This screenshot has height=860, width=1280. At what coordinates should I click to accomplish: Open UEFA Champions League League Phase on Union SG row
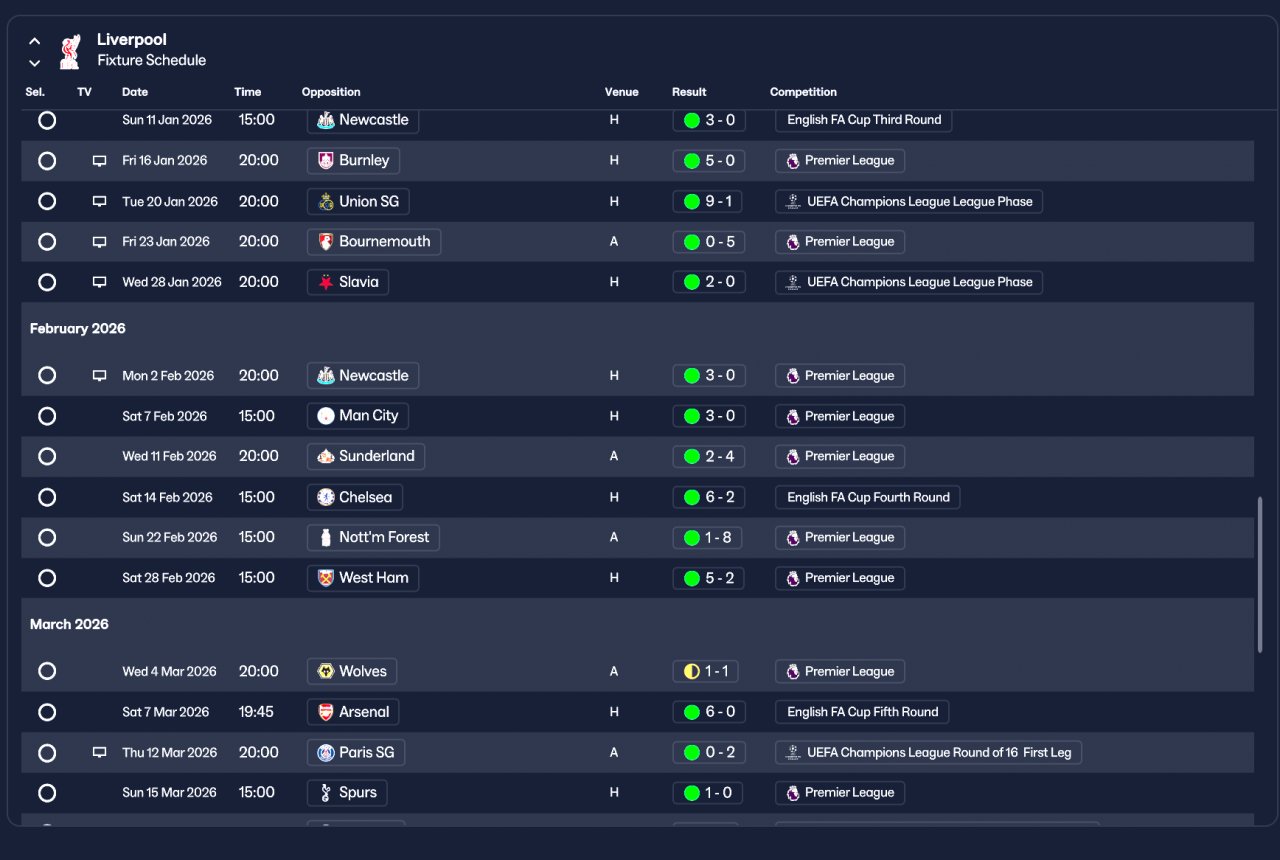pos(909,201)
